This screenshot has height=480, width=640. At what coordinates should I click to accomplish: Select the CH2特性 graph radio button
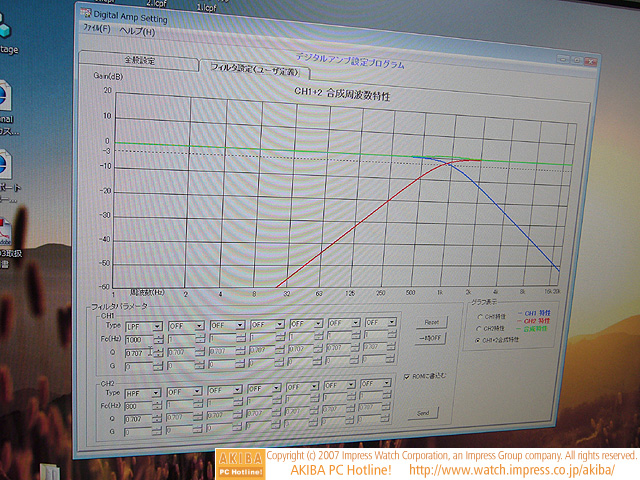point(479,328)
